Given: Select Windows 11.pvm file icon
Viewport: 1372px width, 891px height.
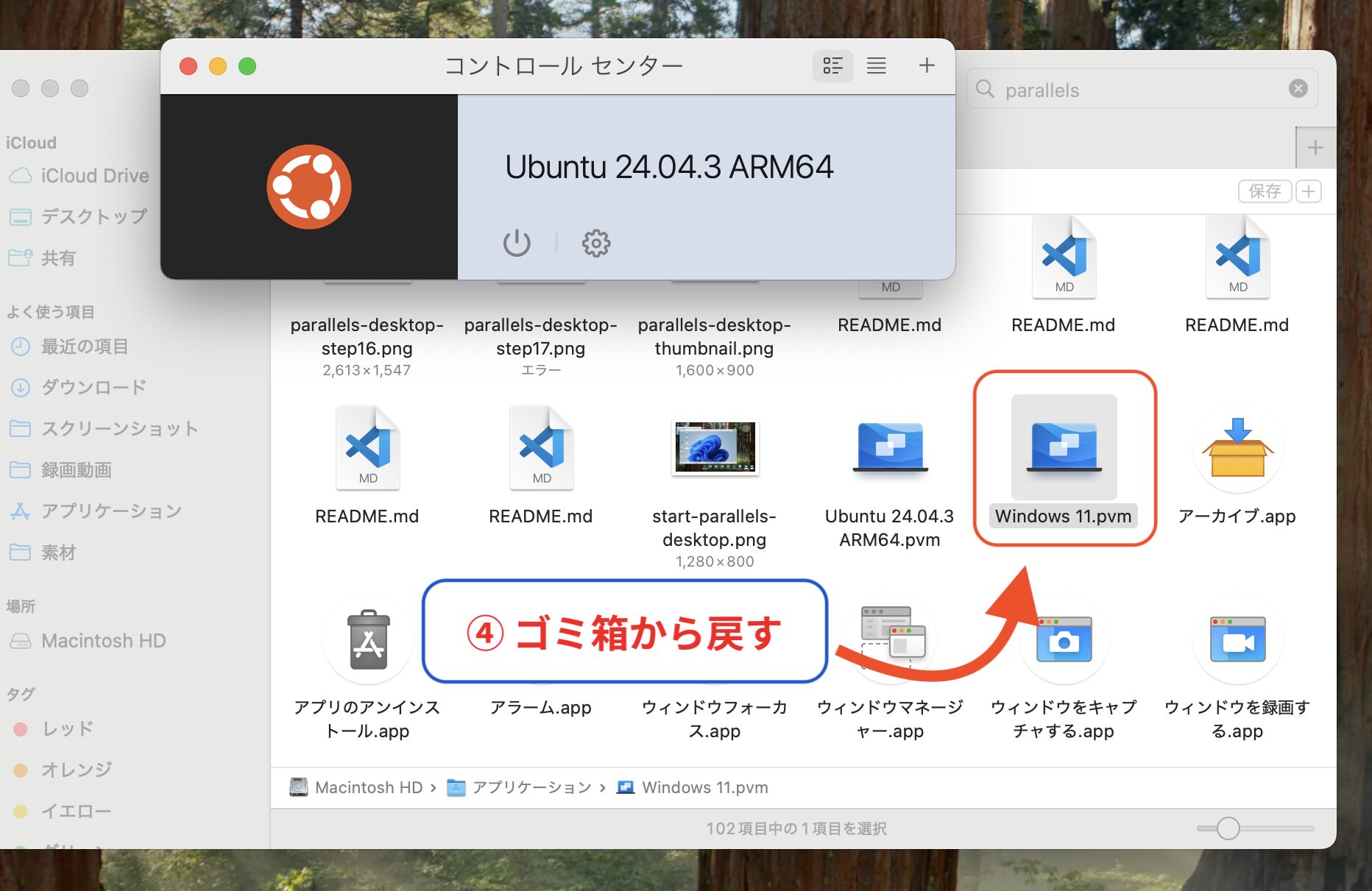Looking at the screenshot, I should (x=1064, y=447).
